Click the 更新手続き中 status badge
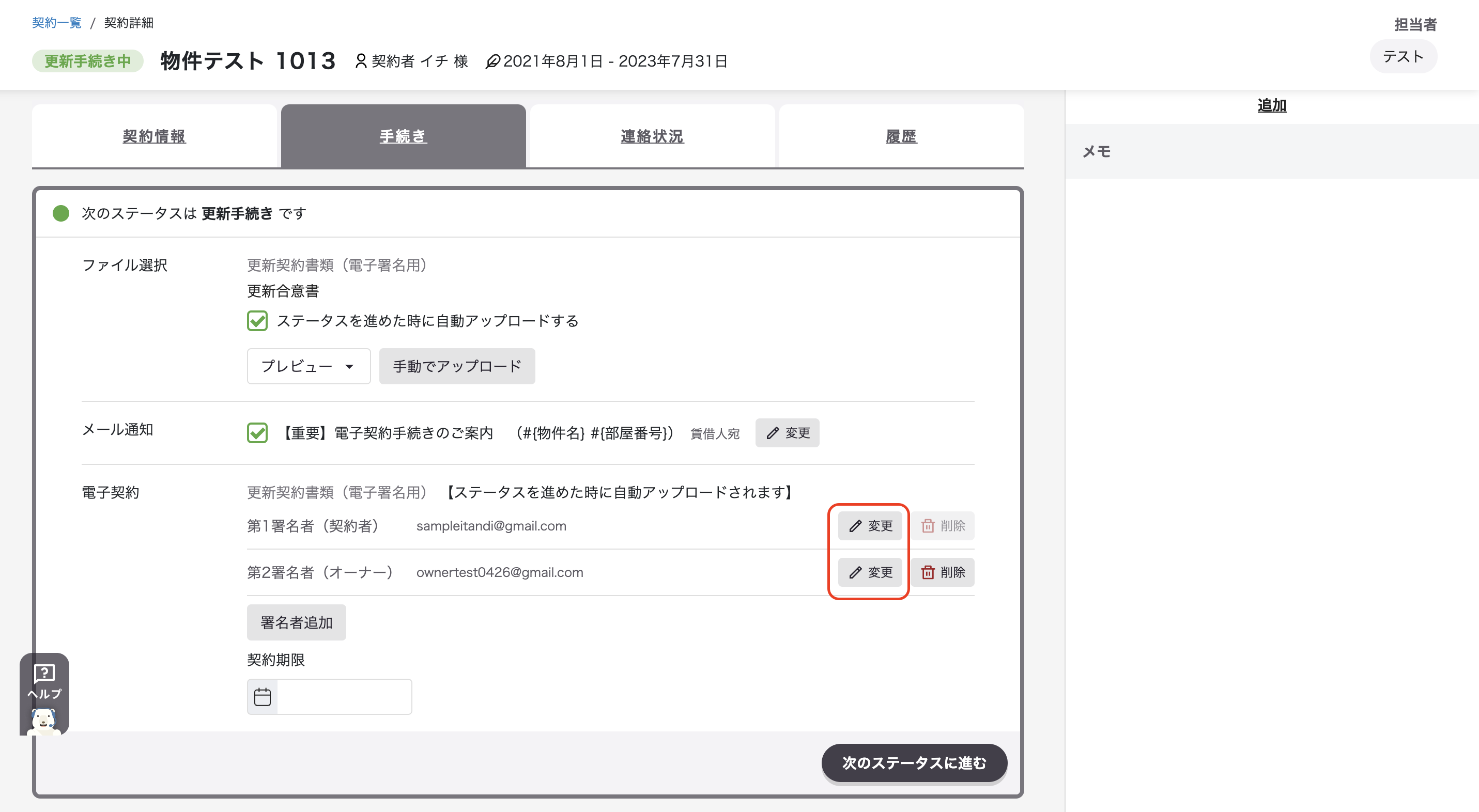Screen dimensions: 1479x812 point(87,61)
